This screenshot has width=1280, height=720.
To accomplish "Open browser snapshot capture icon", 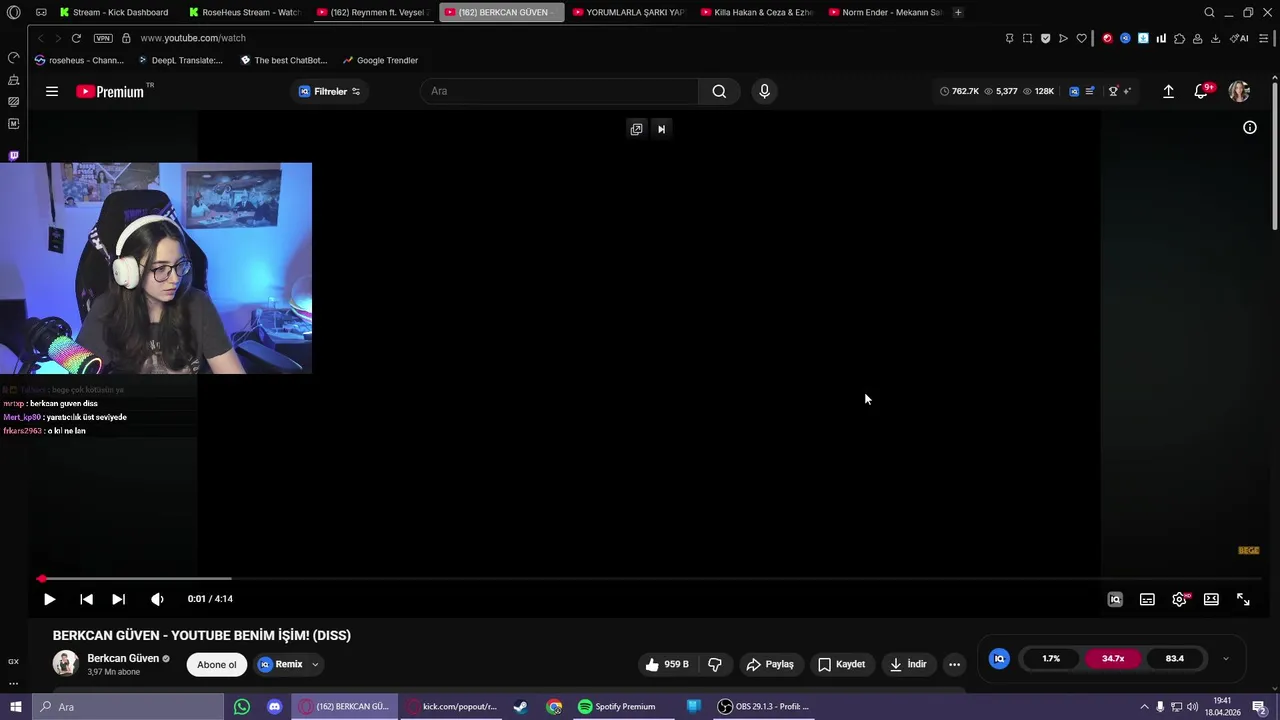I will click(1027, 38).
